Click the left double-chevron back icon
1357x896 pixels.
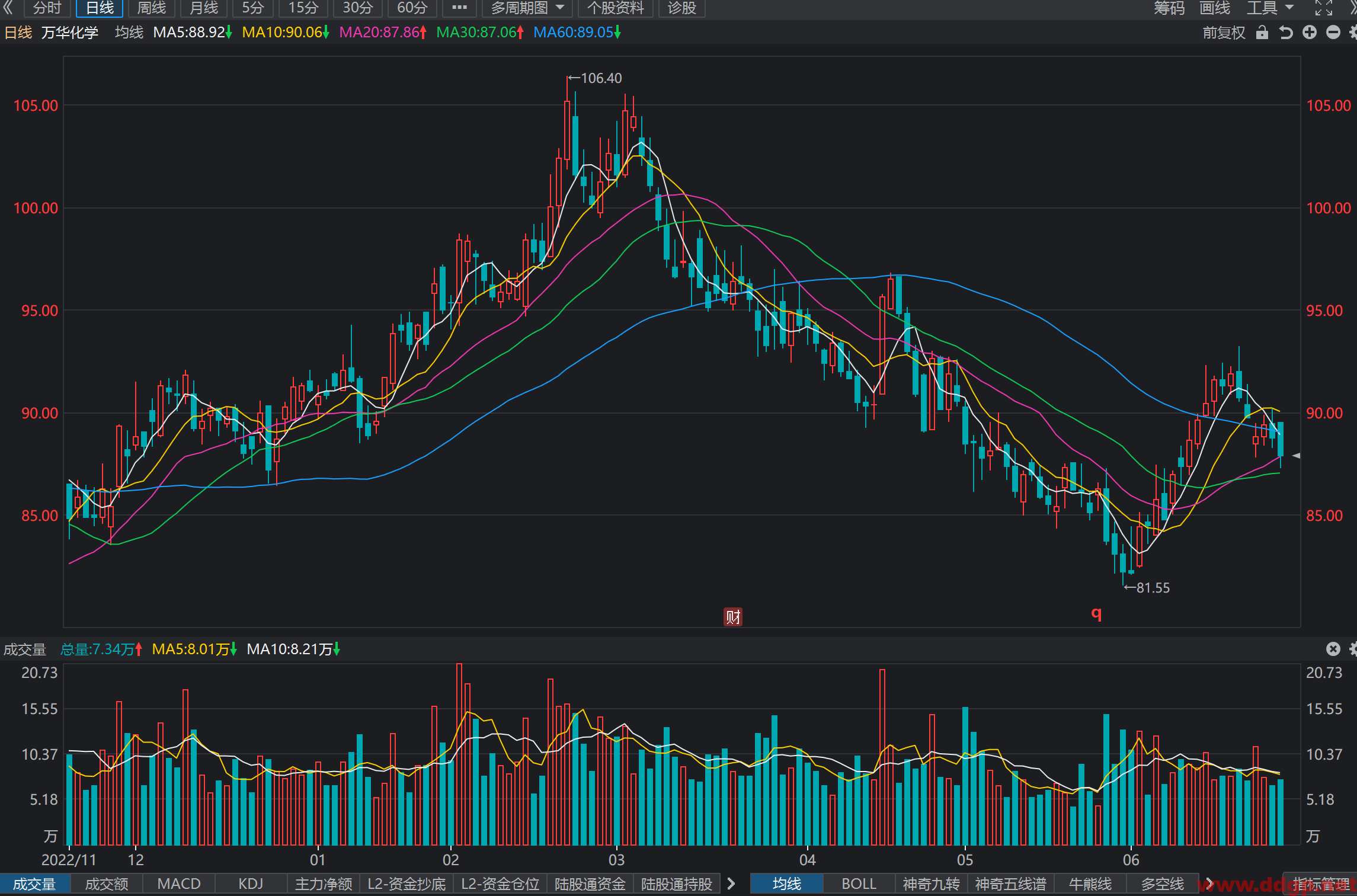(8, 8)
